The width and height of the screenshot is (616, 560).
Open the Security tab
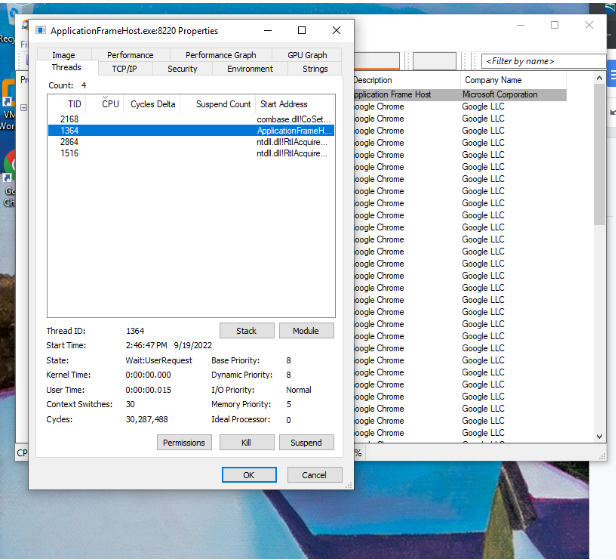click(182, 69)
